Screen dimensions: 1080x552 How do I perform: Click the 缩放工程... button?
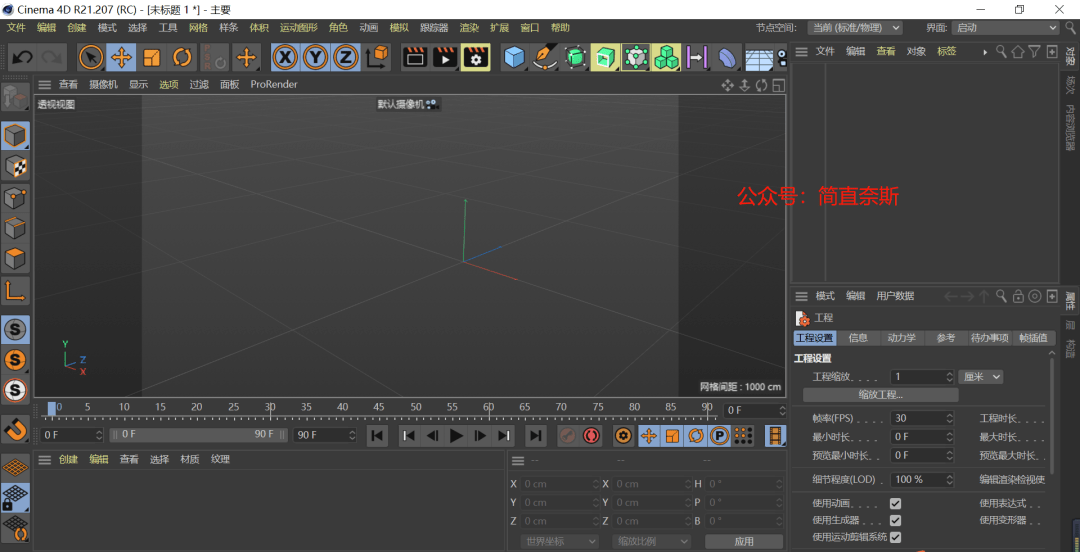[x=880, y=395]
